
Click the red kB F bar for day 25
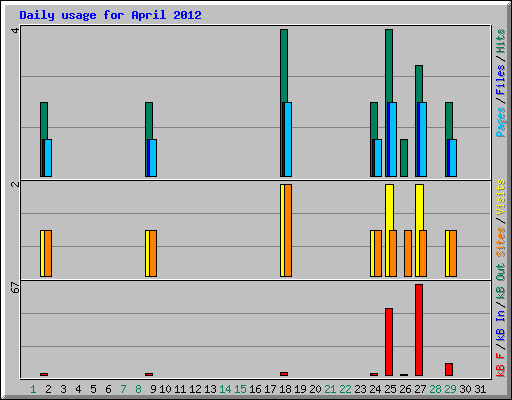(389, 342)
